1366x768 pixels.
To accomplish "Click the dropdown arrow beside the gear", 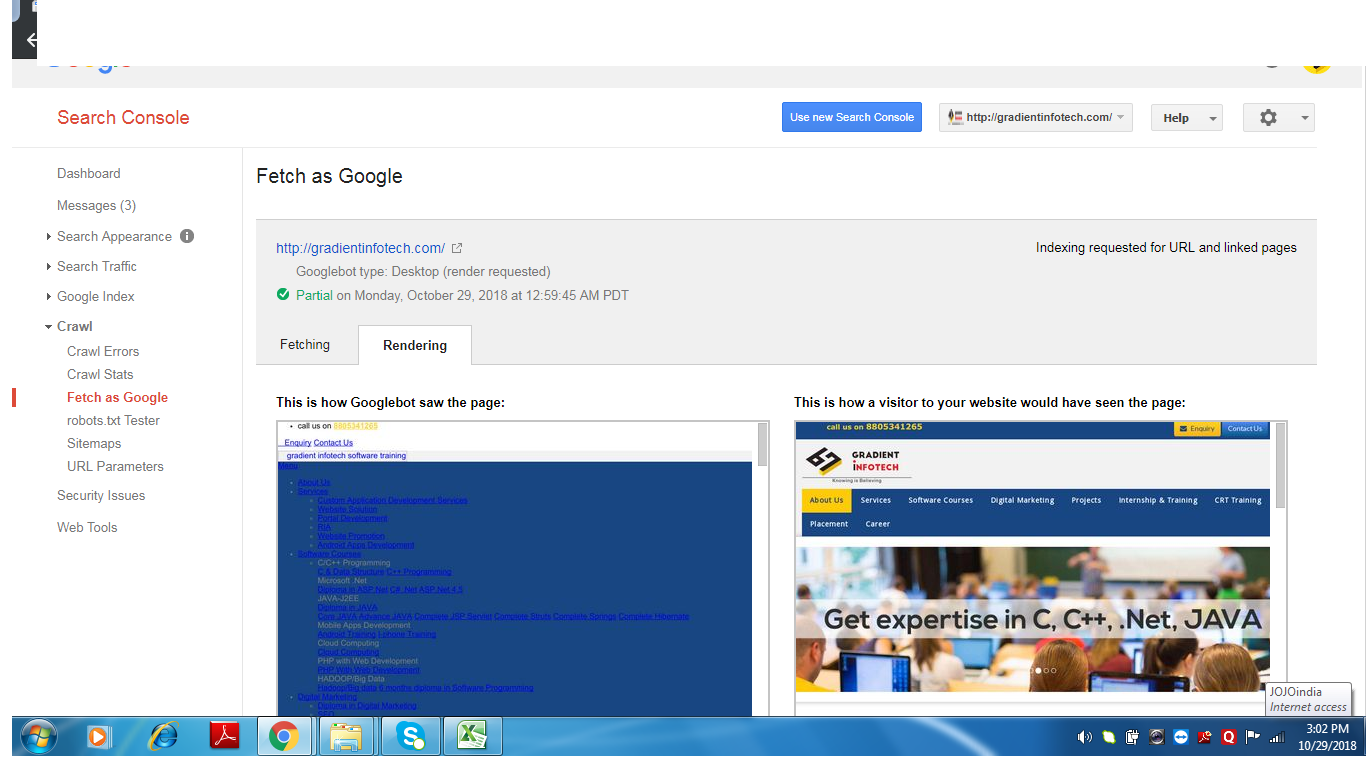I will 1305,118.
